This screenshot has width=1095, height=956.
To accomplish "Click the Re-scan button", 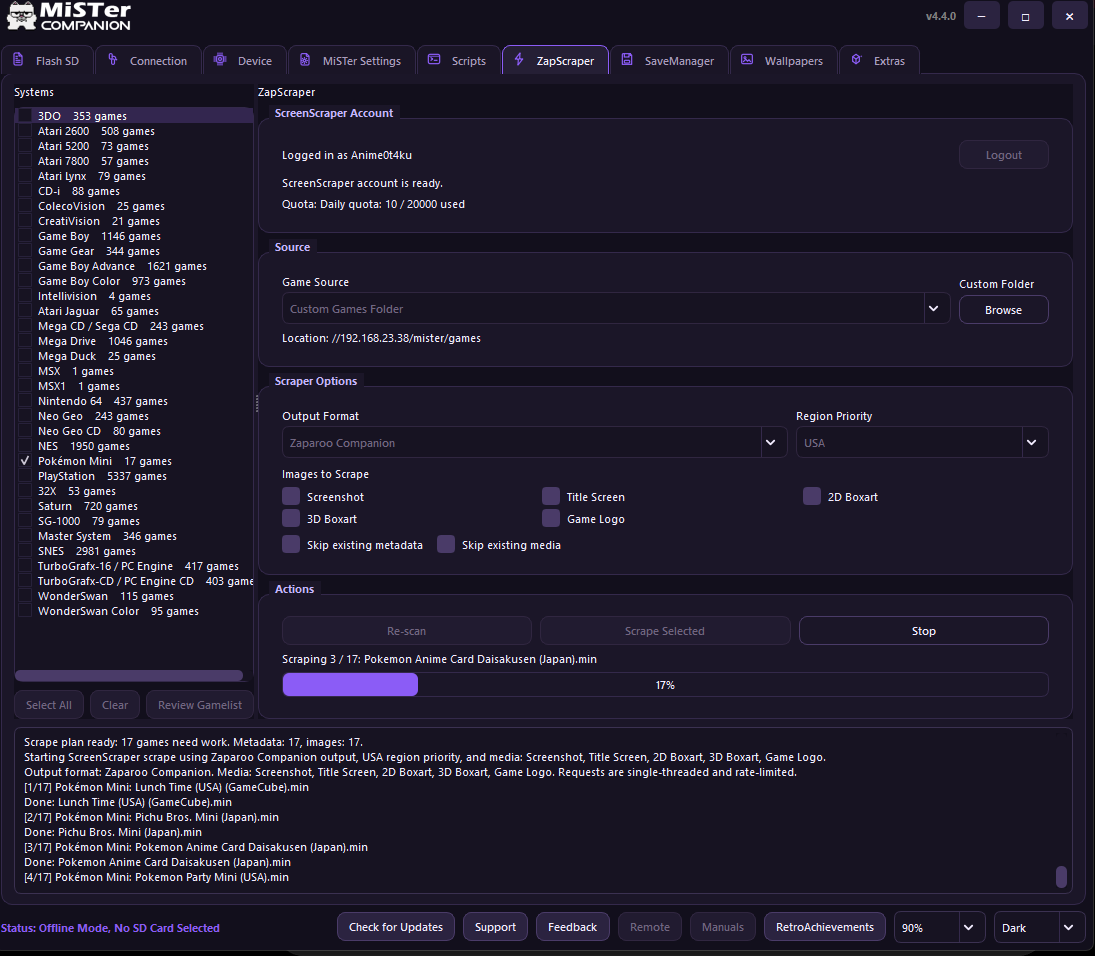I will [406, 631].
